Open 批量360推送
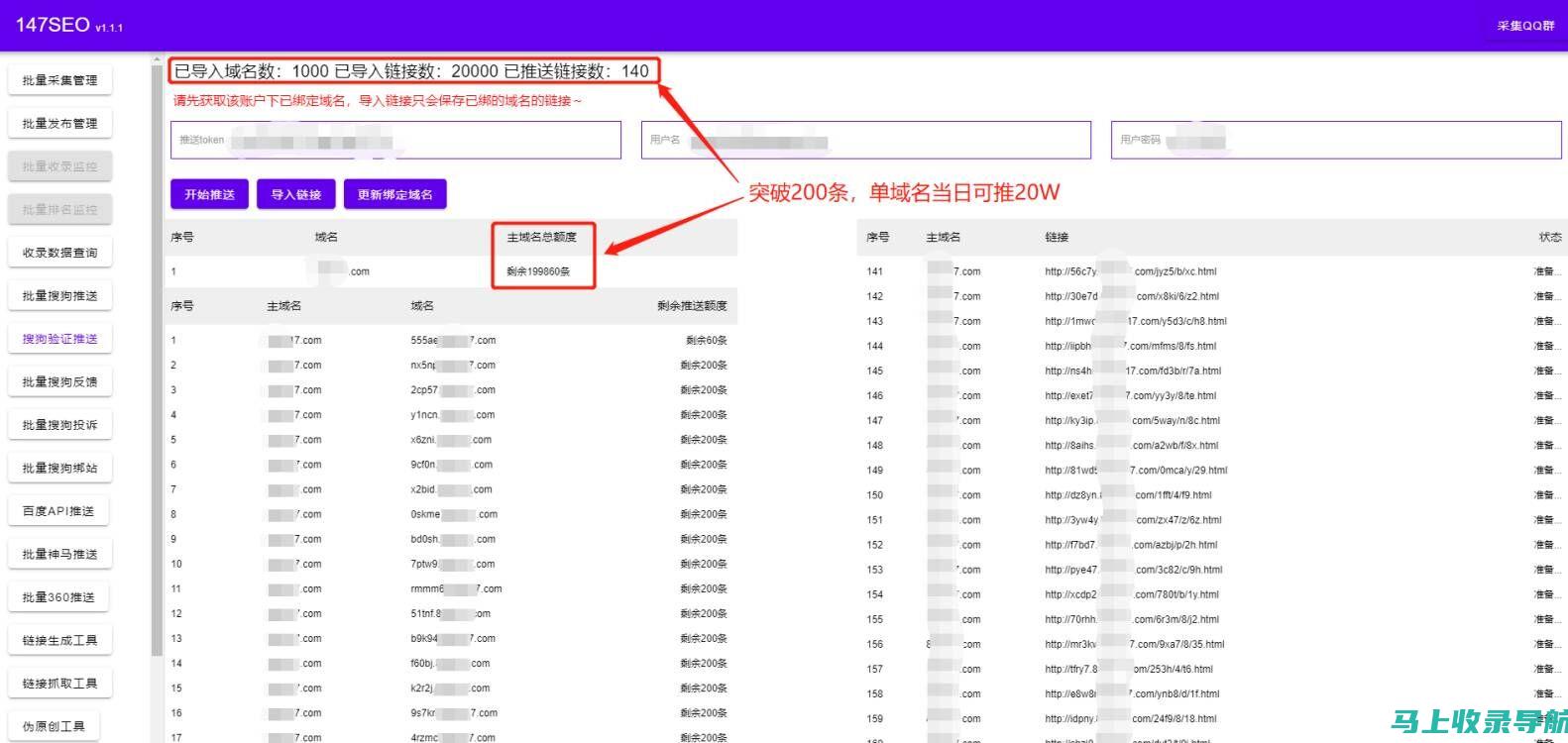Screen dimensions: 1568x743 coord(59,597)
